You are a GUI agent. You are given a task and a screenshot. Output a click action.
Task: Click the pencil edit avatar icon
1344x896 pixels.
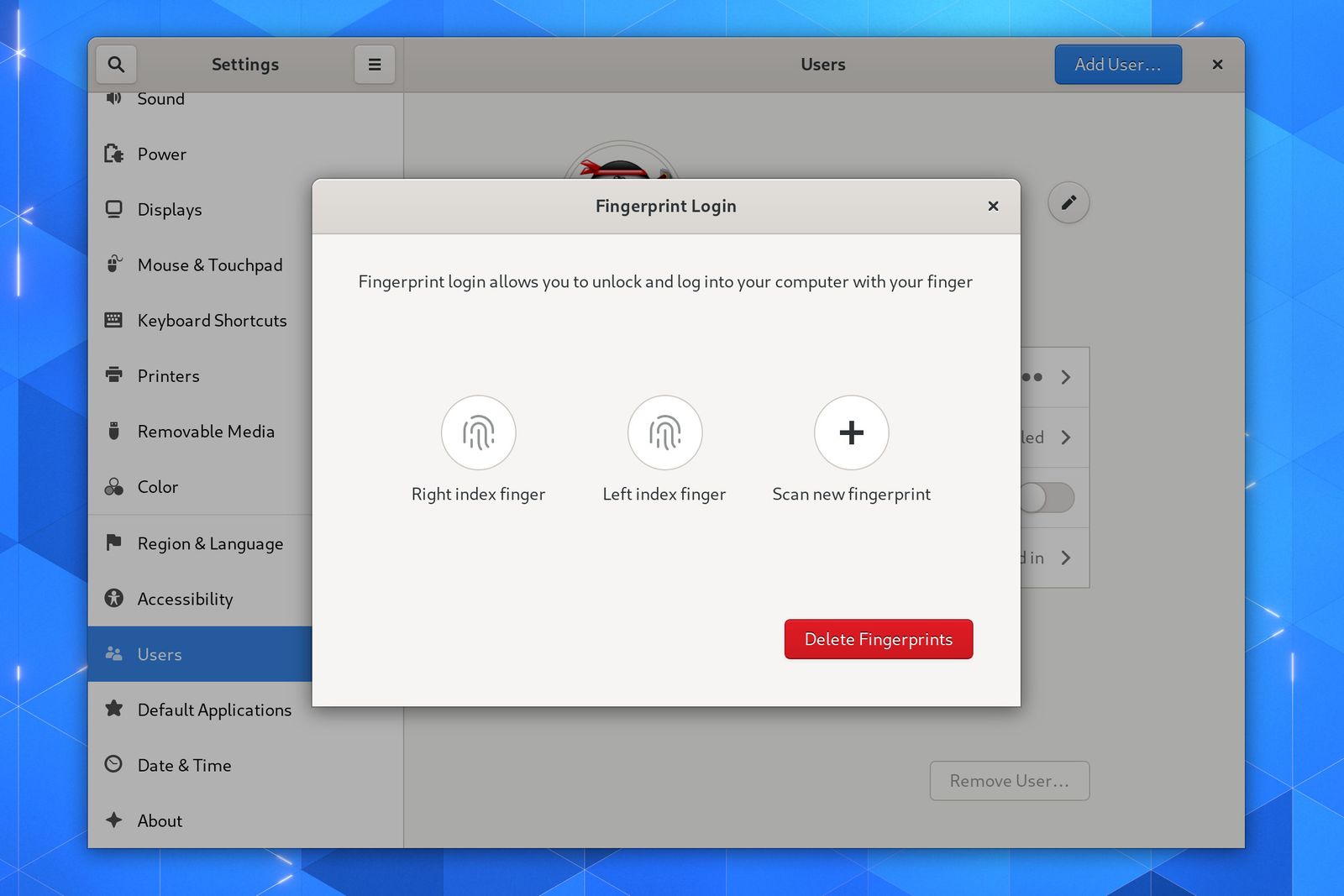click(1068, 202)
